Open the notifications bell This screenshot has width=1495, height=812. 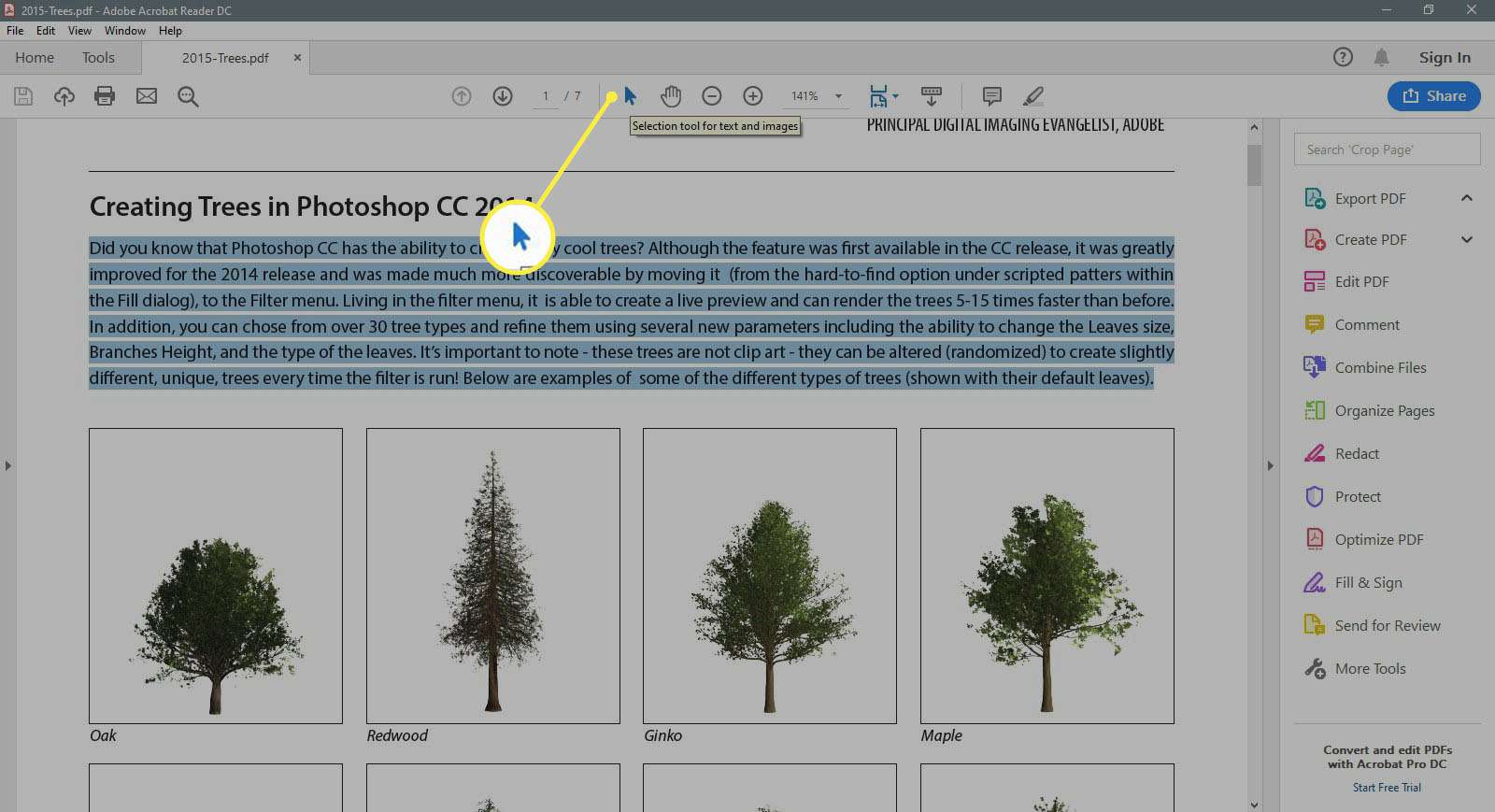point(1382,57)
